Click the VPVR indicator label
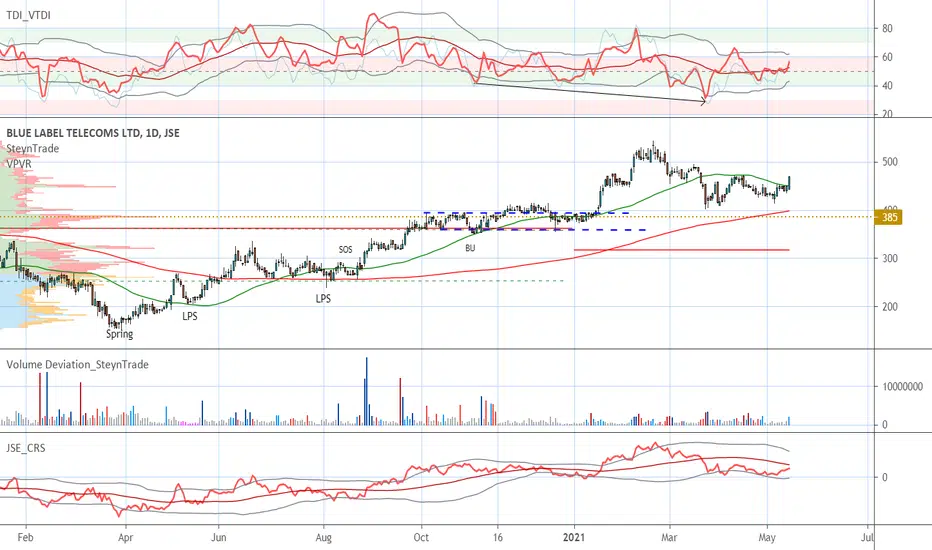The height and width of the screenshot is (550, 932). tap(19, 164)
